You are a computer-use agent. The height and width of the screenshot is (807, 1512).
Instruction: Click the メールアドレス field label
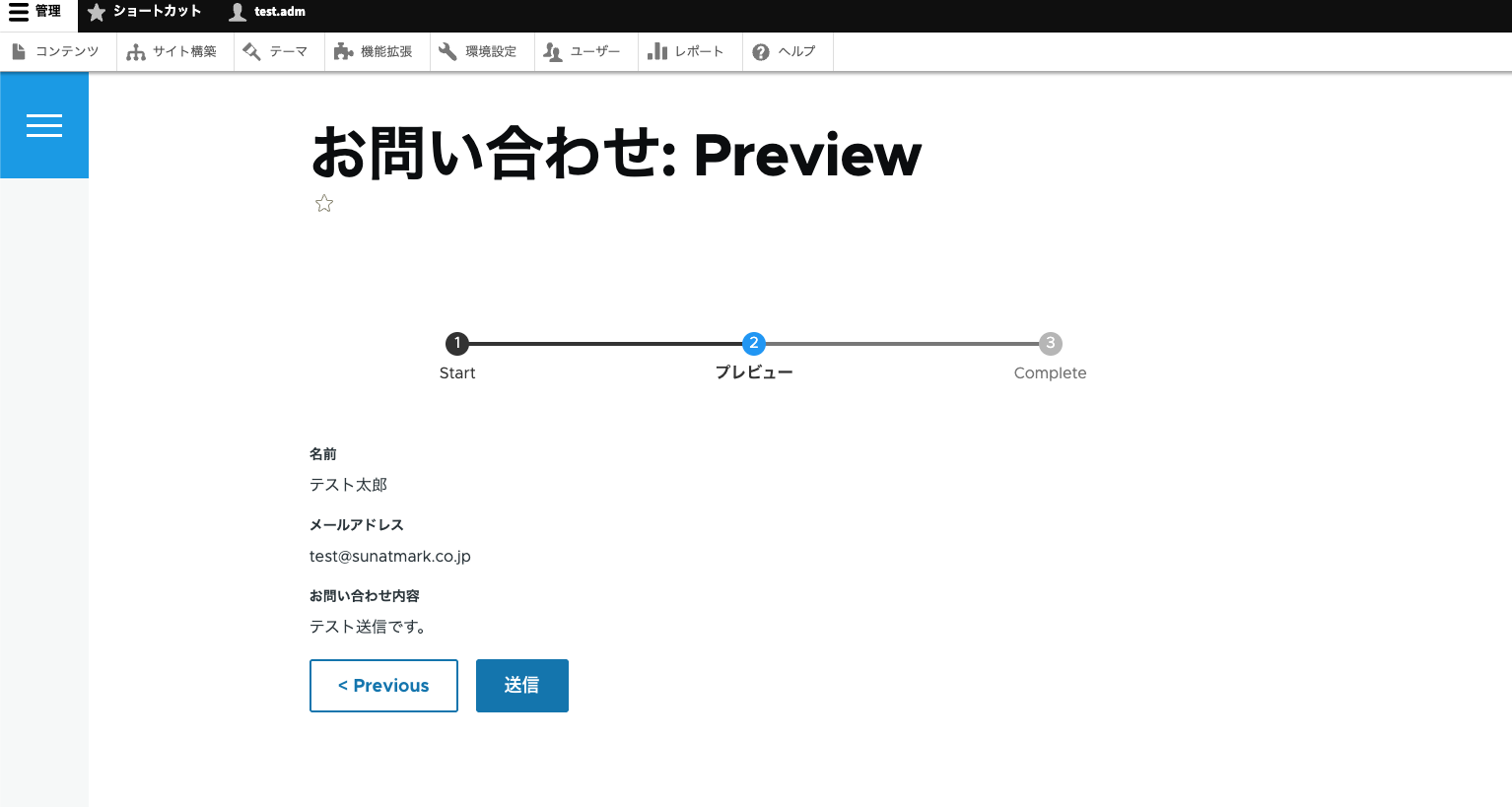point(357,525)
